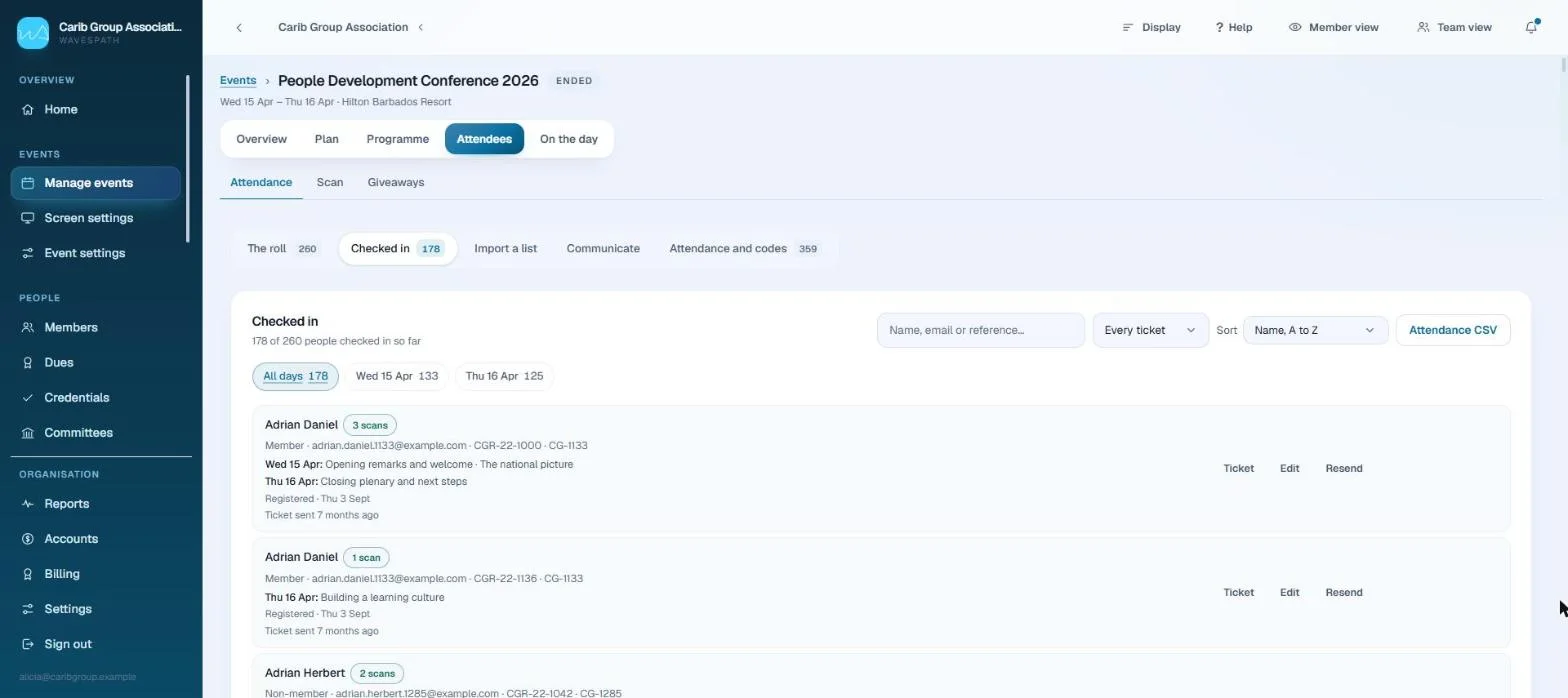Click the Credentials checkmark icon
The width and height of the screenshot is (1568, 698).
[28, 397]
